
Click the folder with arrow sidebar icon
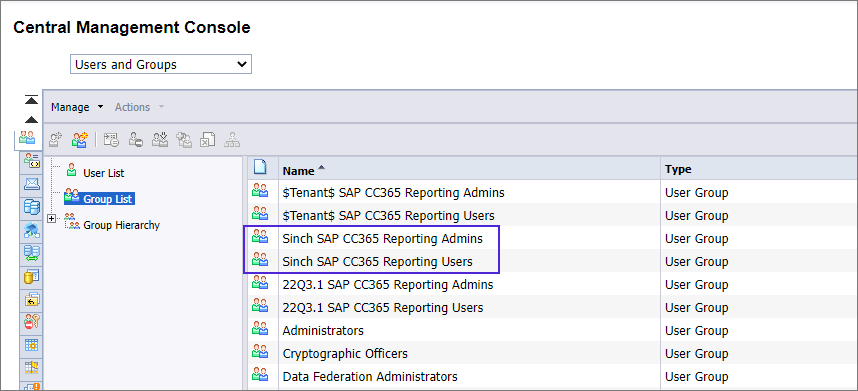click(32, 300)
